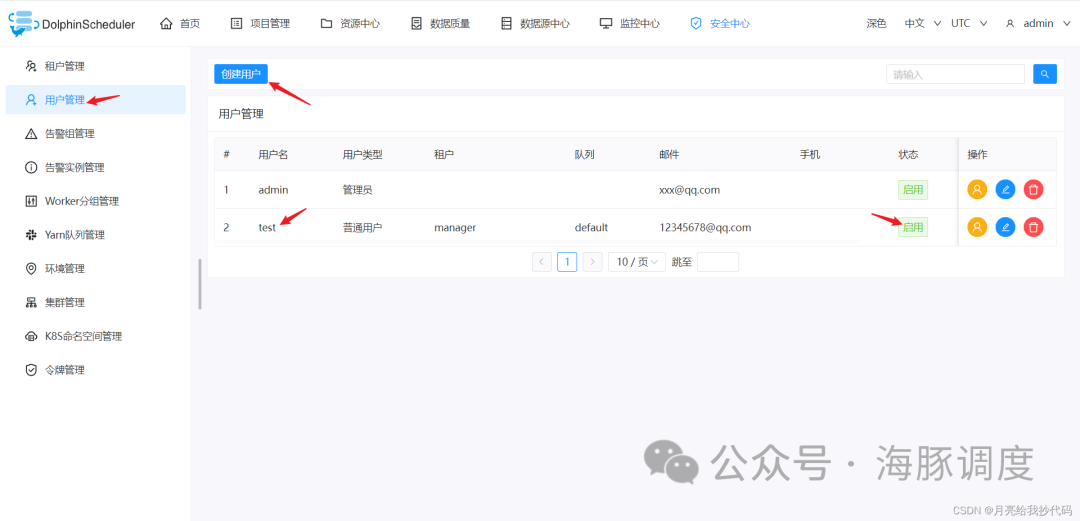Open the 监控中心 menu

[630, 23]
